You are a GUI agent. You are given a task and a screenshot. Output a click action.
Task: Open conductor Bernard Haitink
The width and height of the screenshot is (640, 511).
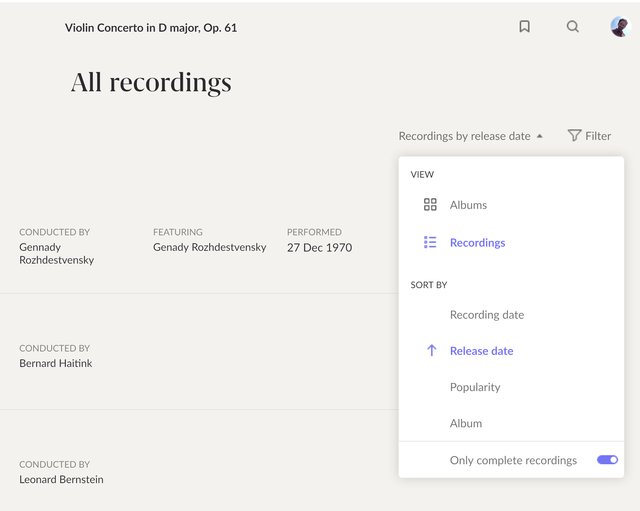[56, 363]
